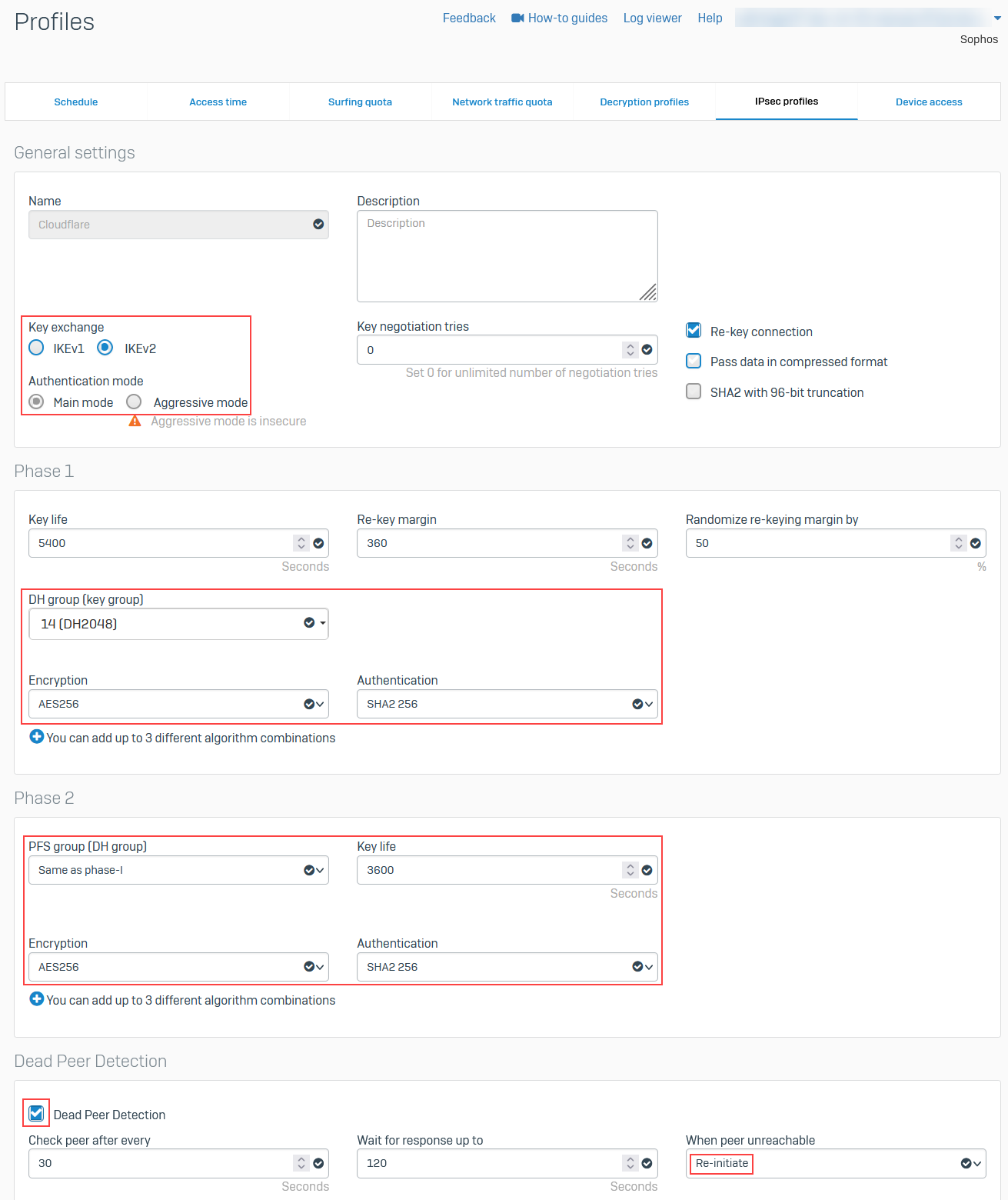Enable SHA2 with 96-bit truncation

[x=694, y=392]
